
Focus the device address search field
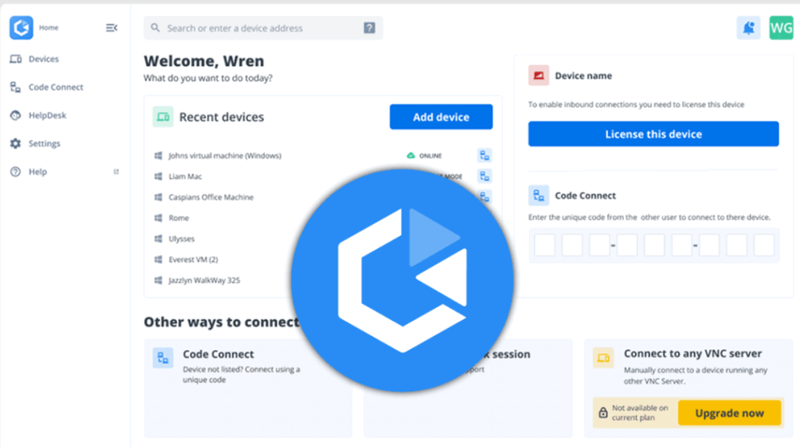coord(263,28)
